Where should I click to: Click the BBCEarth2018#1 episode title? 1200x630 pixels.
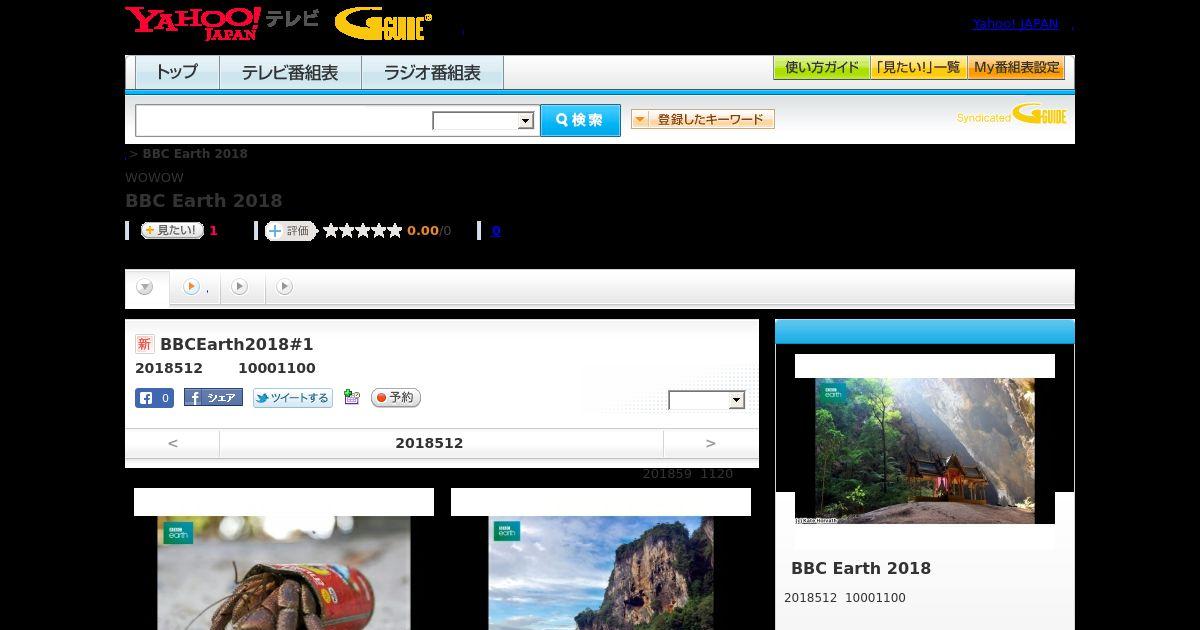[x=237, y=344]
